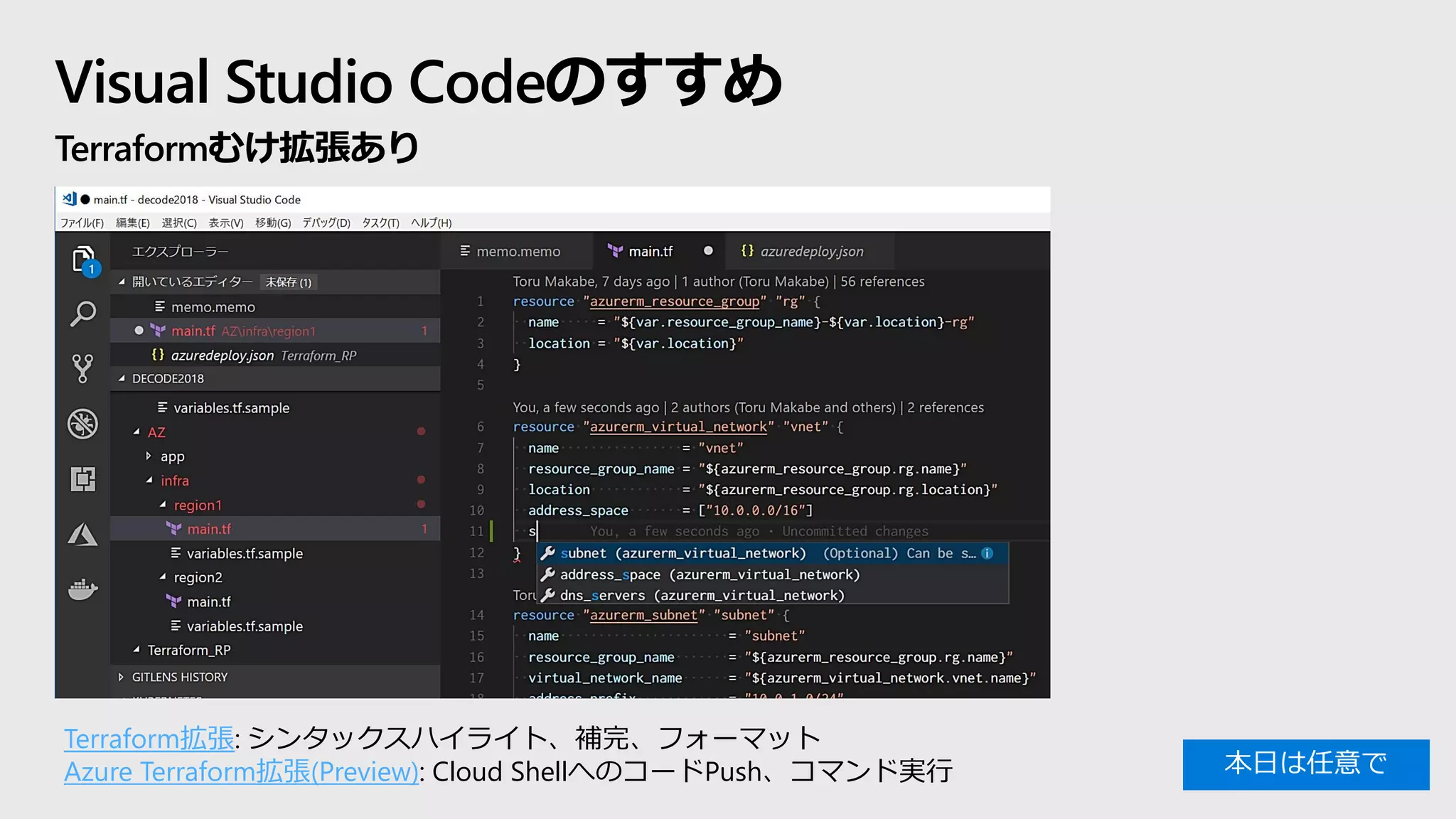
Task: Switch to the azuredeploy.json tab
Action: [810, 251]
